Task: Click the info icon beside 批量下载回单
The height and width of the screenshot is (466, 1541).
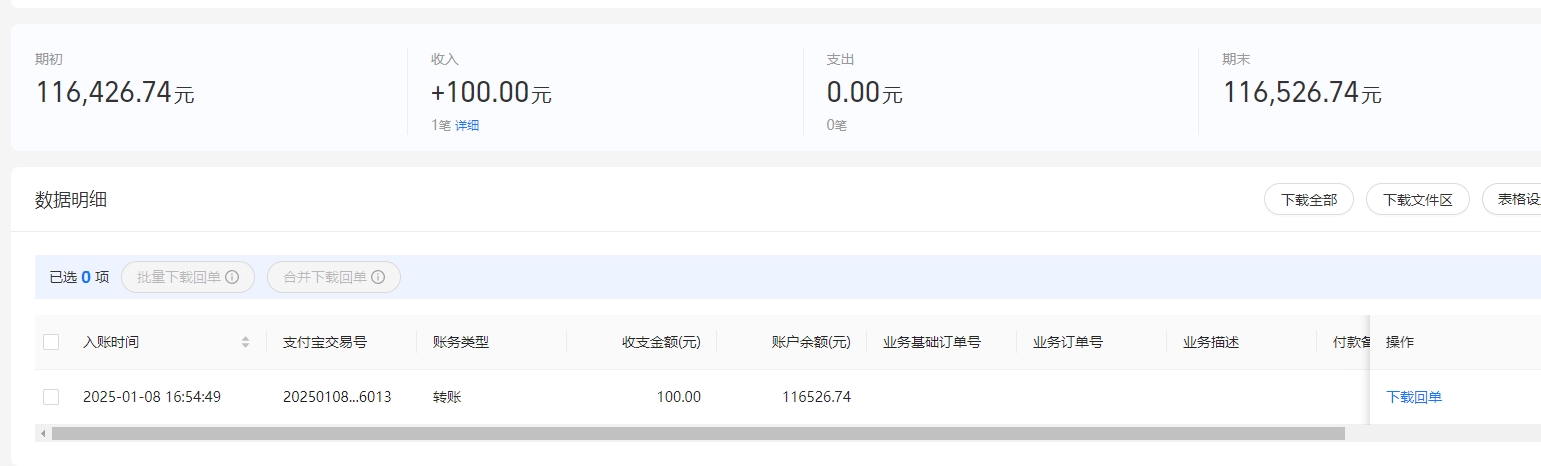Action: click(232, 277)
